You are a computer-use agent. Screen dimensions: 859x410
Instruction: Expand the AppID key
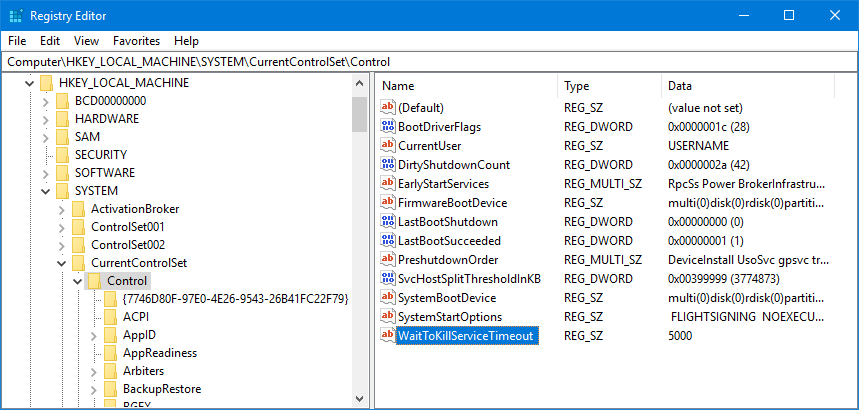(94, 335)
